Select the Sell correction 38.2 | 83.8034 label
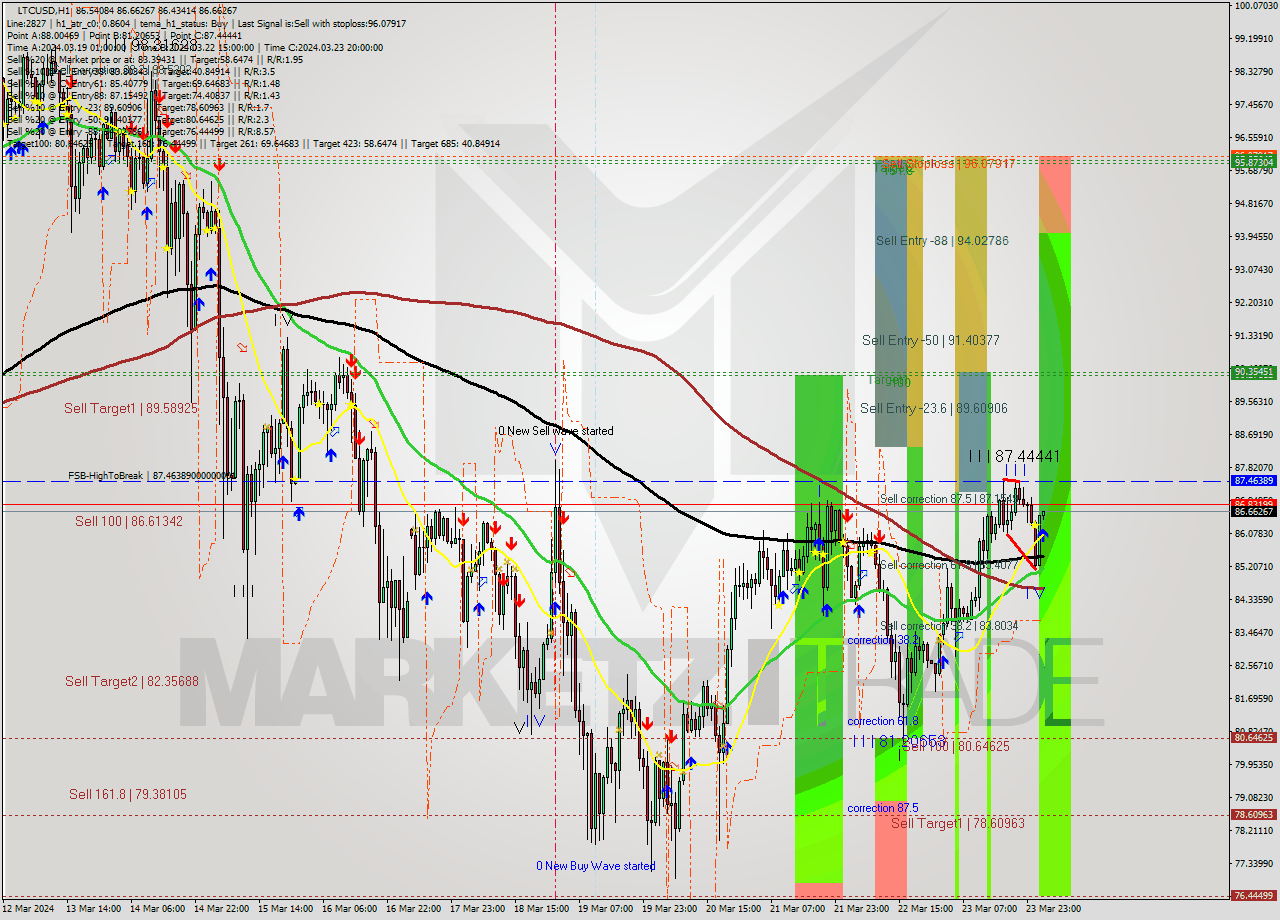Viewport: 1280px width, 920px height. (x=949, y=626)
